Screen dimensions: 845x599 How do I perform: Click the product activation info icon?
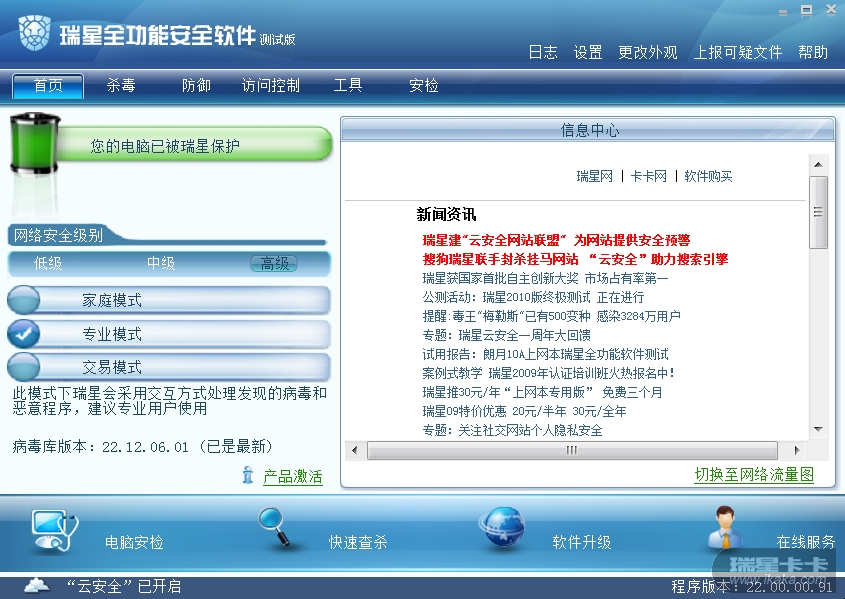[x=247, y=475]
